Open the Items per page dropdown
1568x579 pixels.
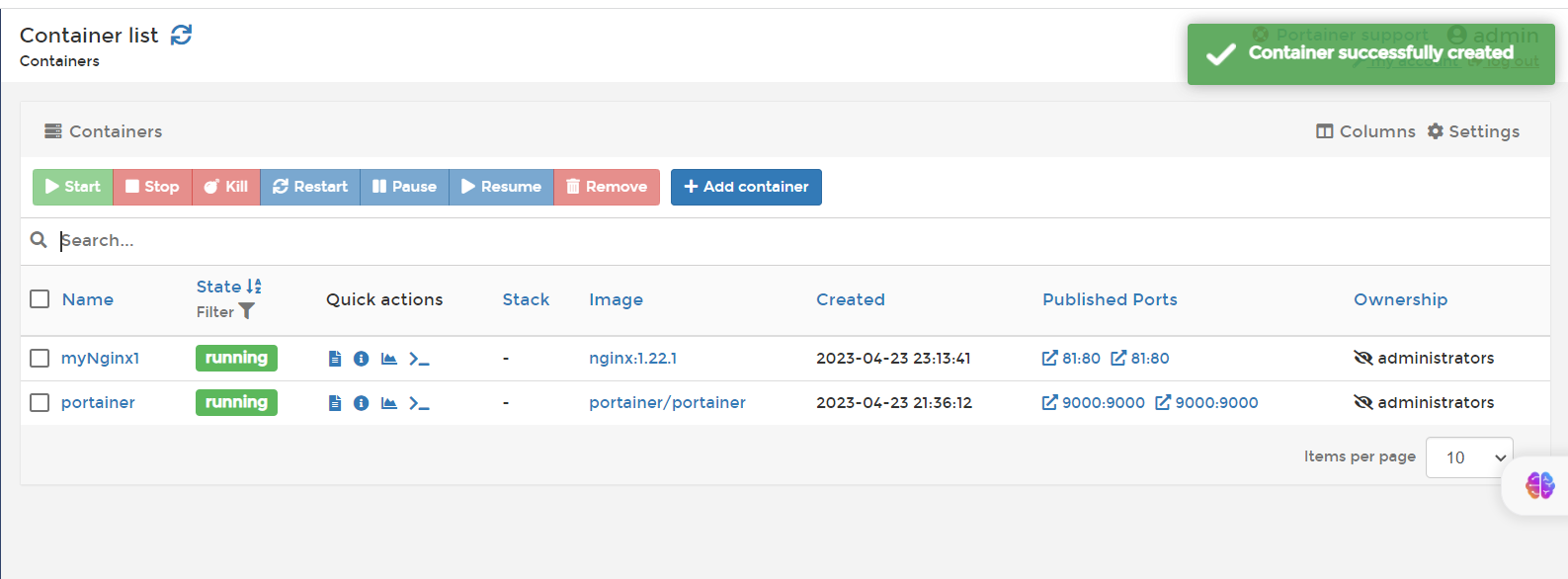[1468, 457]
